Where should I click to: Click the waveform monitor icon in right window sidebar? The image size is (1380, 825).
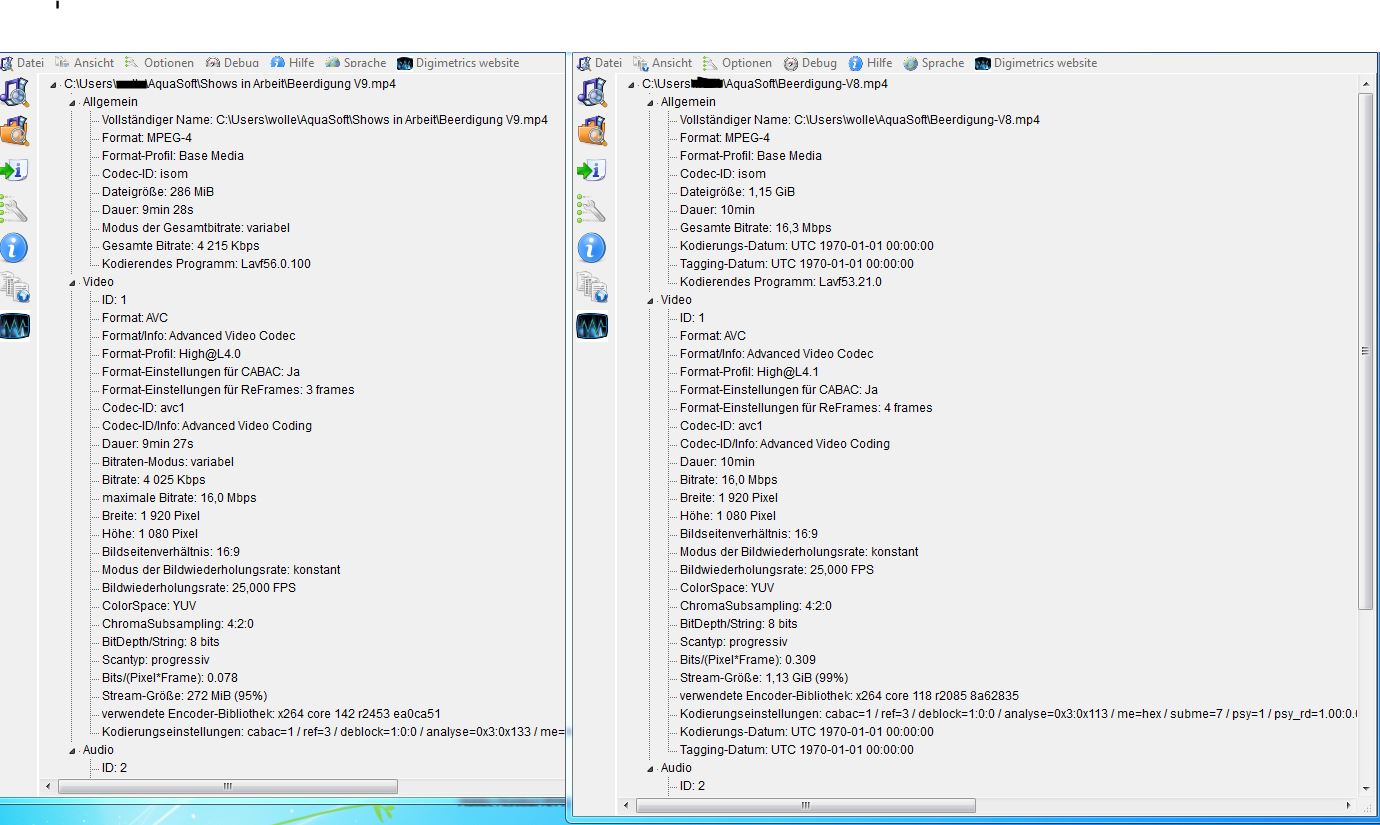592,326
